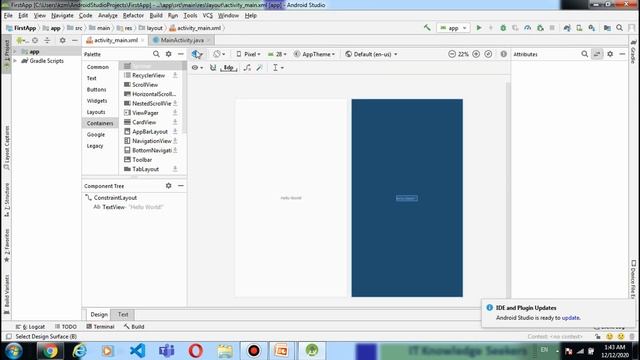Open the Tools menu
640x360 pixels.
(x=190, y=16)
